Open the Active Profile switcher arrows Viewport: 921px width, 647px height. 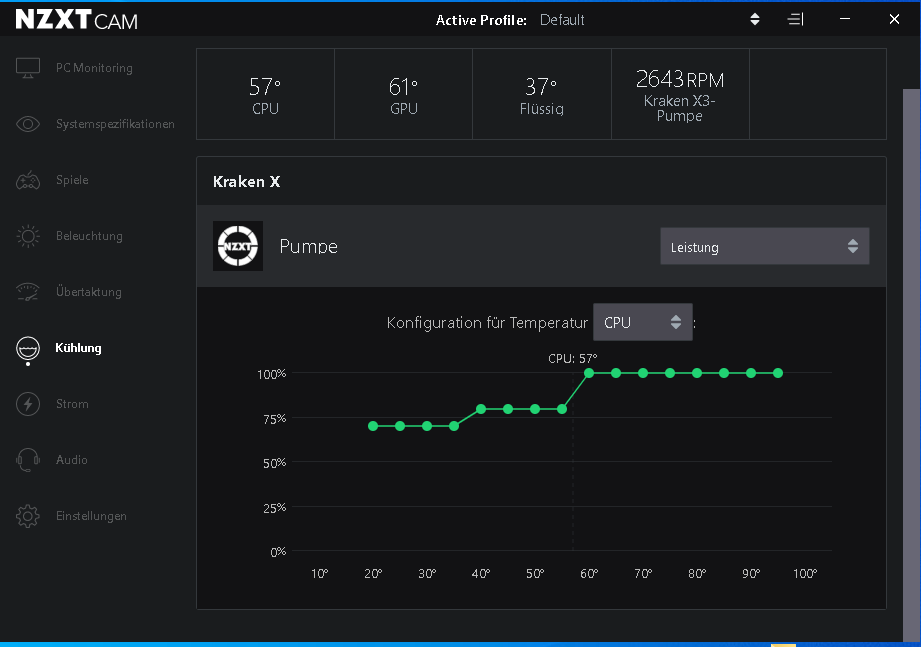point(755,19)
